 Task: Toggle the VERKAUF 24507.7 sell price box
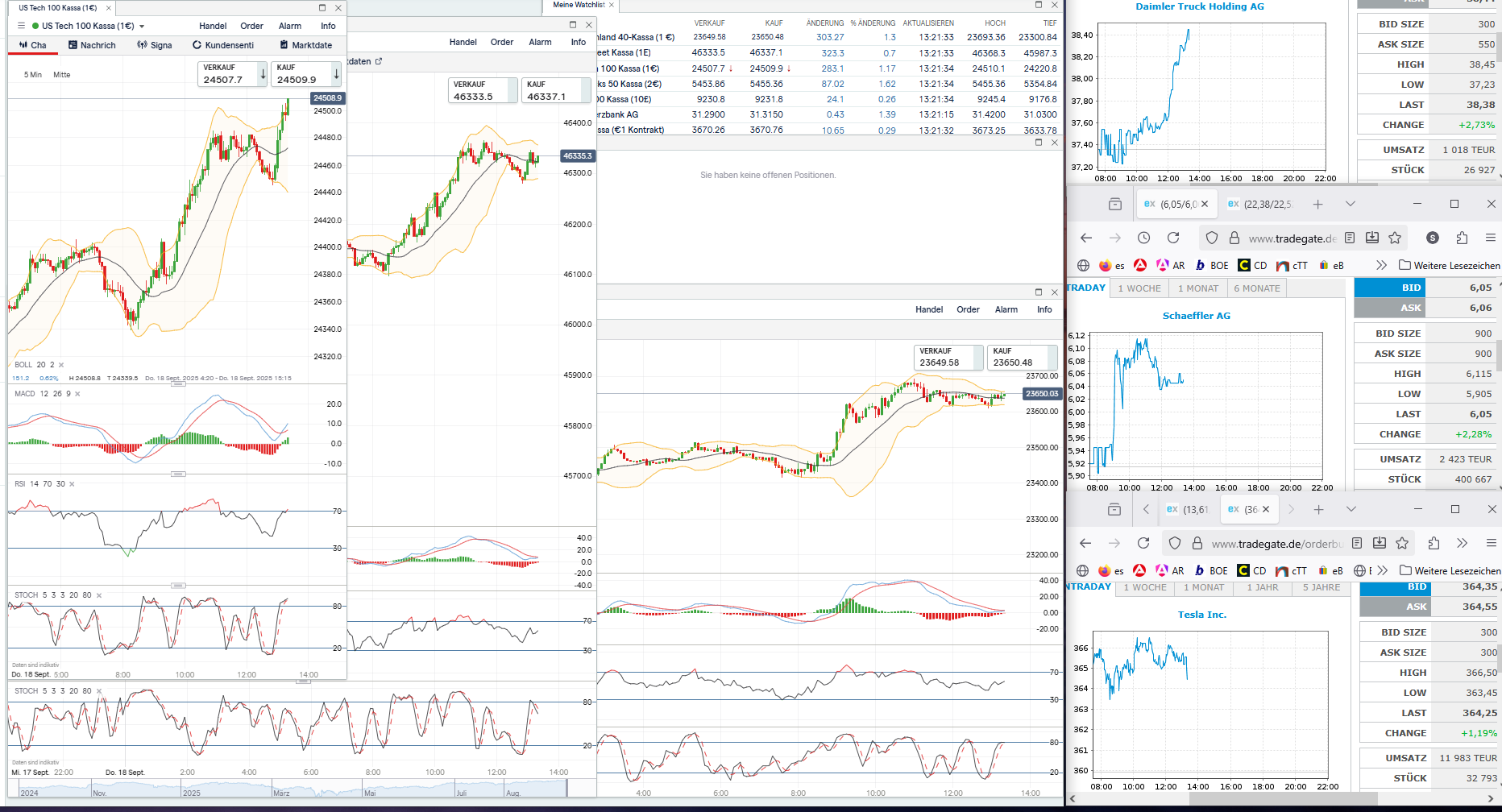(231, 74)
